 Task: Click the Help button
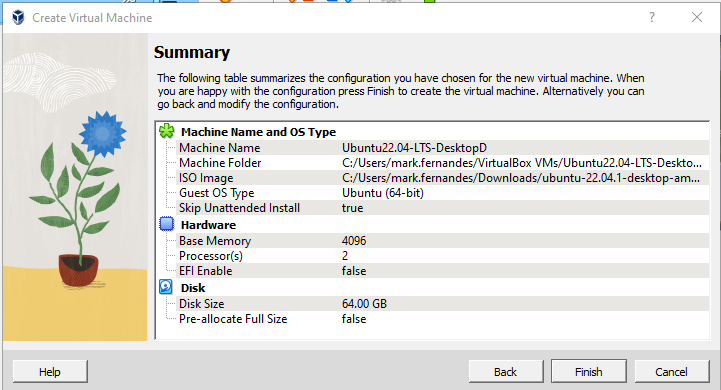click(50, 372)
